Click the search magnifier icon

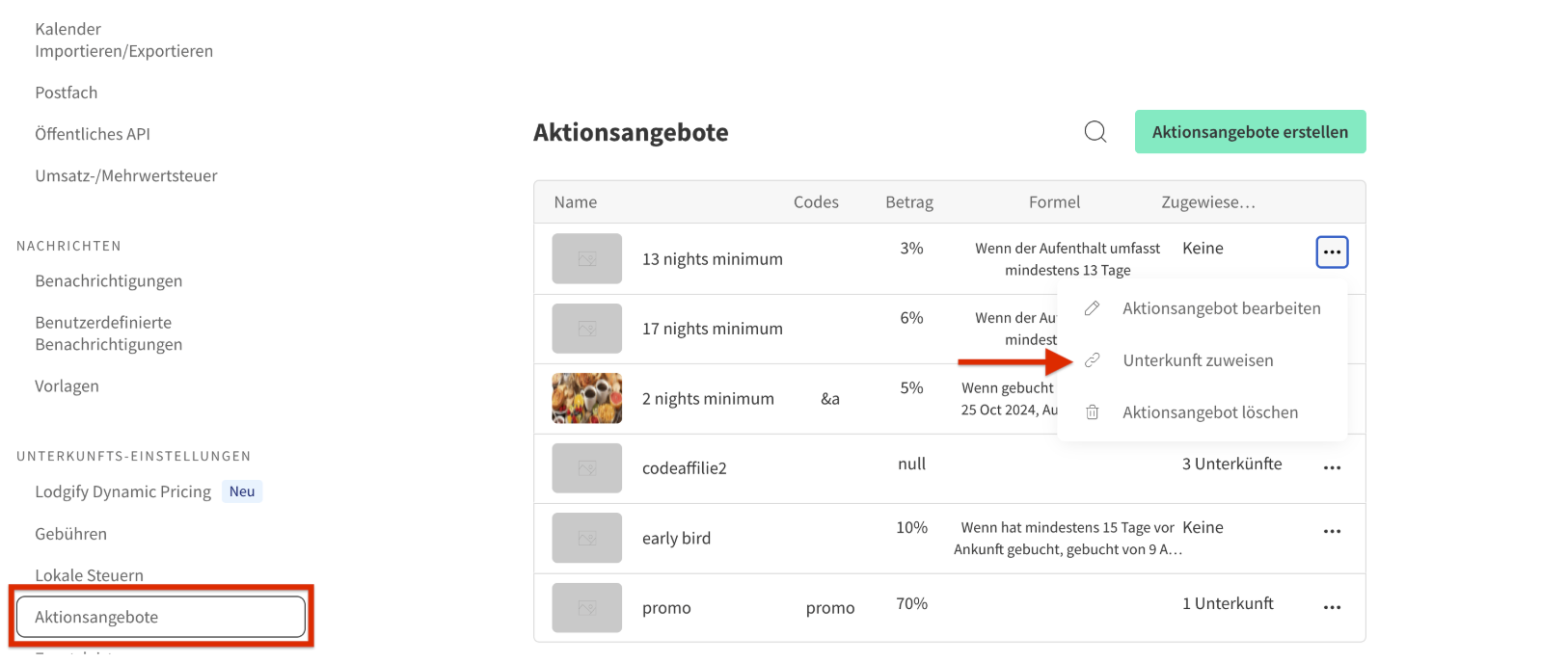pyautogui.click(x=1095, y=132)
